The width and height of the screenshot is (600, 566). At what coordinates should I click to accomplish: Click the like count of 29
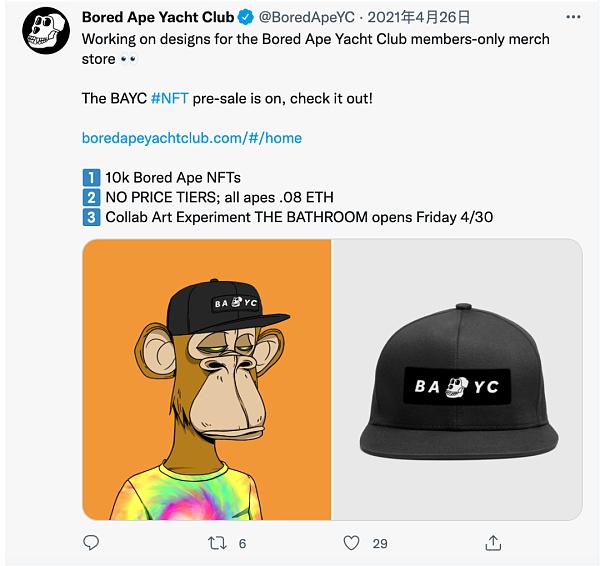tap(379, 543)
